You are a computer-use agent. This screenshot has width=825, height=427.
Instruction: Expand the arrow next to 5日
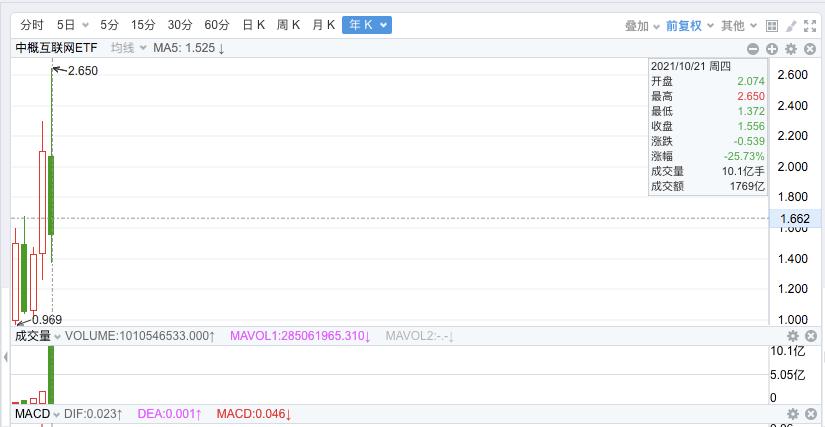click(x=86, y=25)
